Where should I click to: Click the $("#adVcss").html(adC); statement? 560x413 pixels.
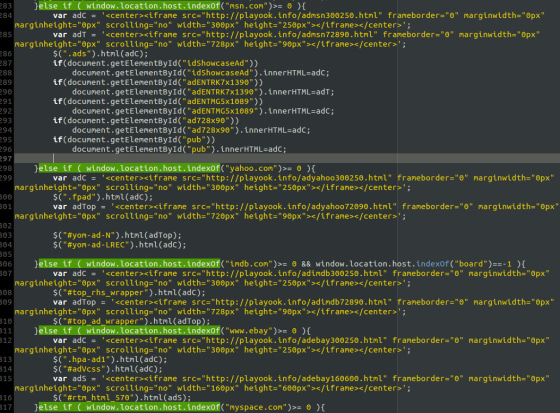click(108, 369)
